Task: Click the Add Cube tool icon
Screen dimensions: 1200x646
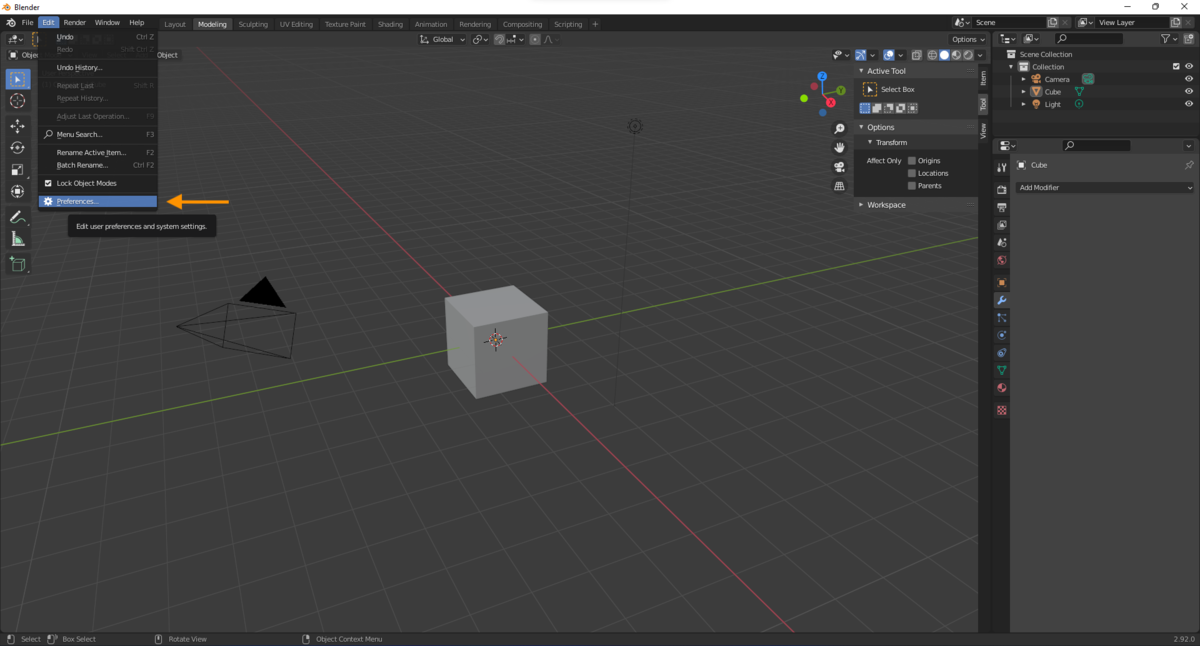Action: (17, 265)
